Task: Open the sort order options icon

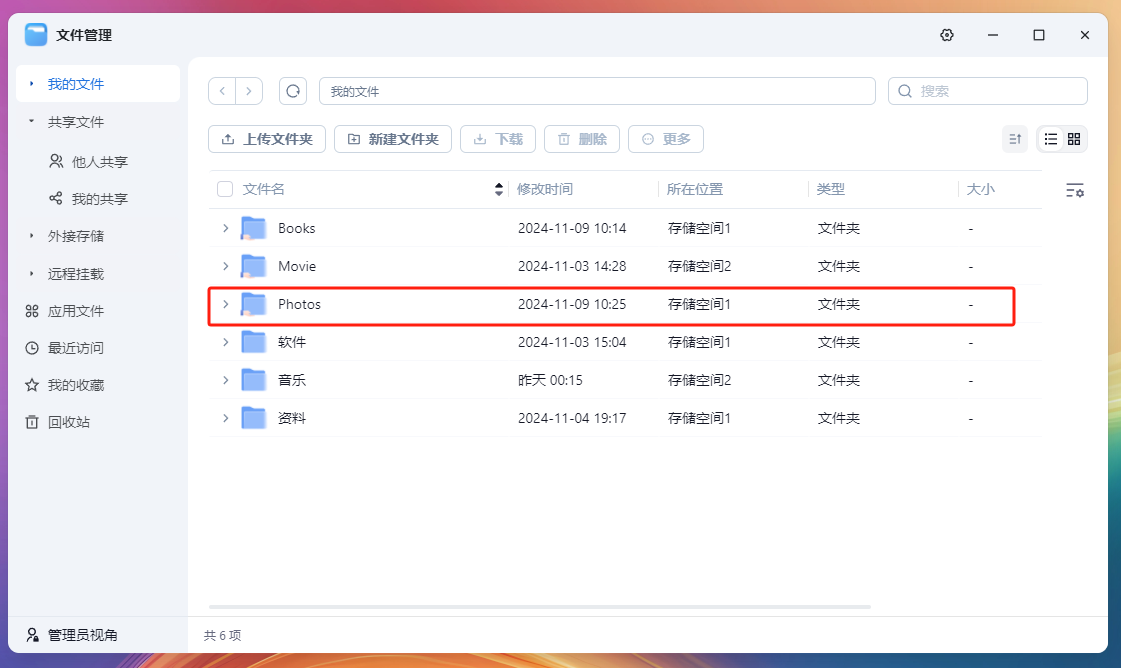Action: [x=1015, y=139]
